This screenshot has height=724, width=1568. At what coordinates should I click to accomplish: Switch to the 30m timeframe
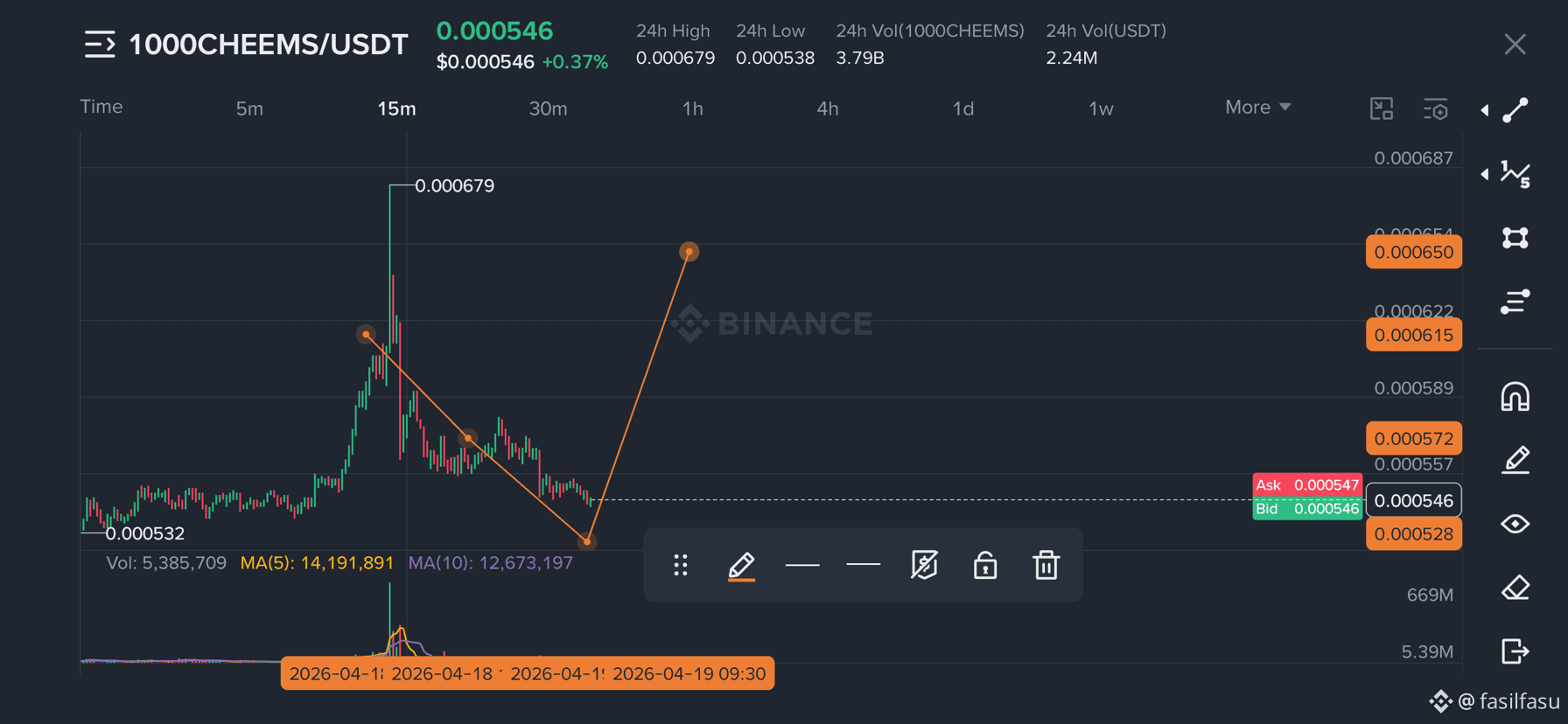(x=548, y=108)
